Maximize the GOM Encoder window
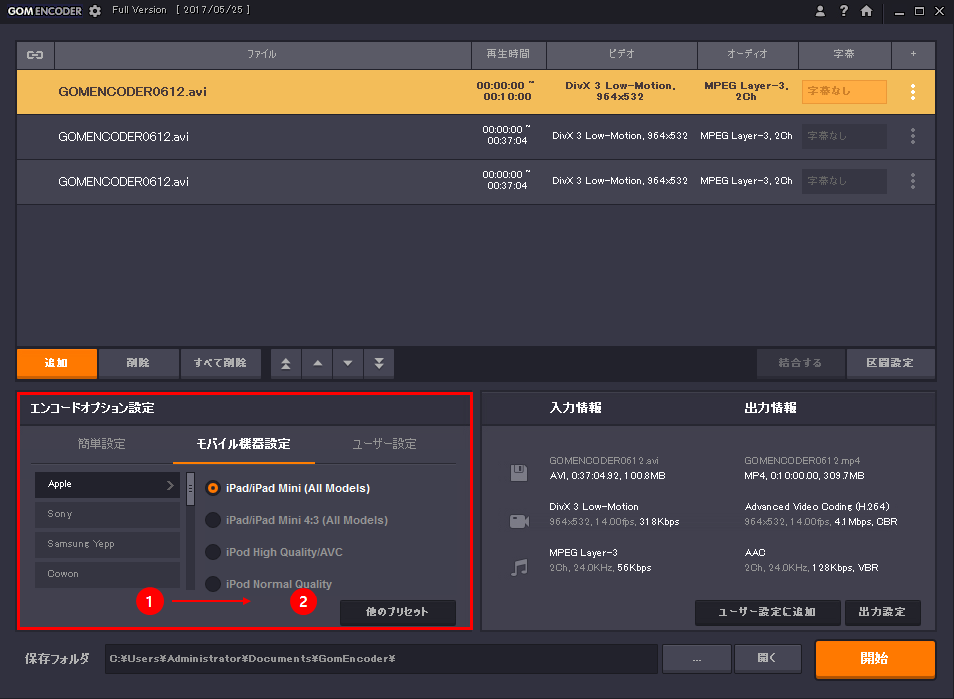Screen dimensions: 954x699 [919, 11]
